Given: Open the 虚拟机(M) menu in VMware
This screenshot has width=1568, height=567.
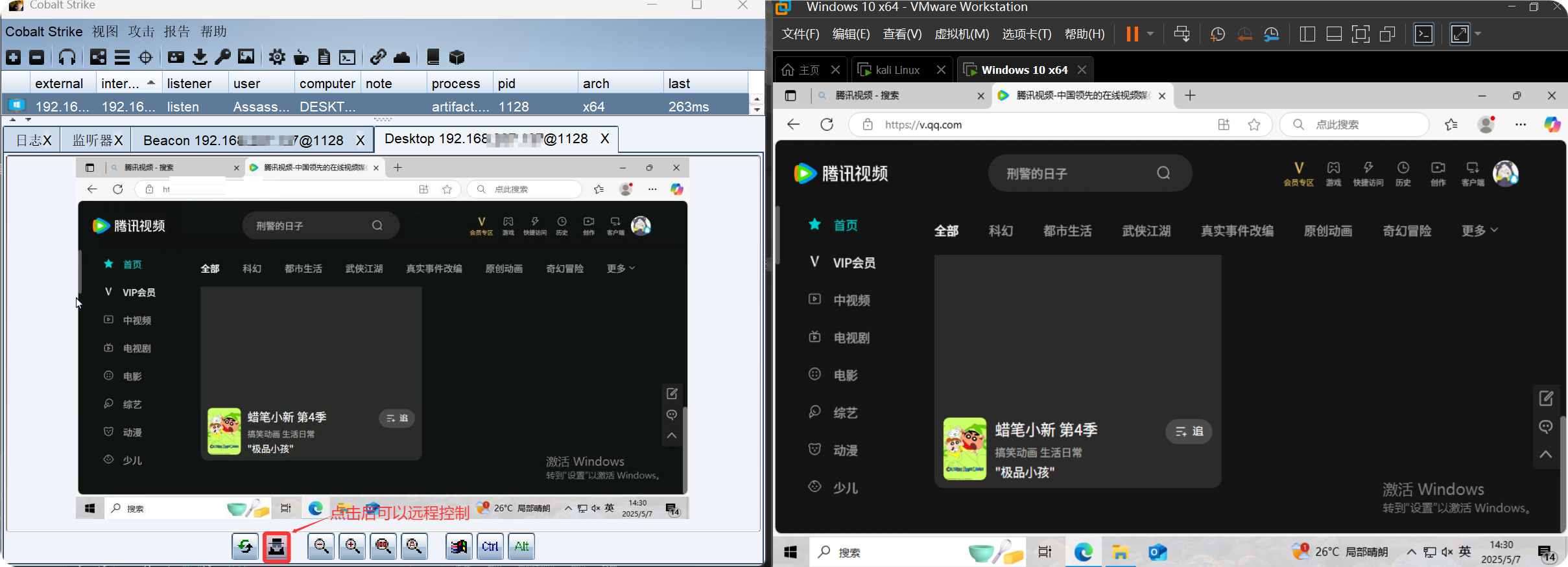Looking at the screenshot, I should (962, 34).
